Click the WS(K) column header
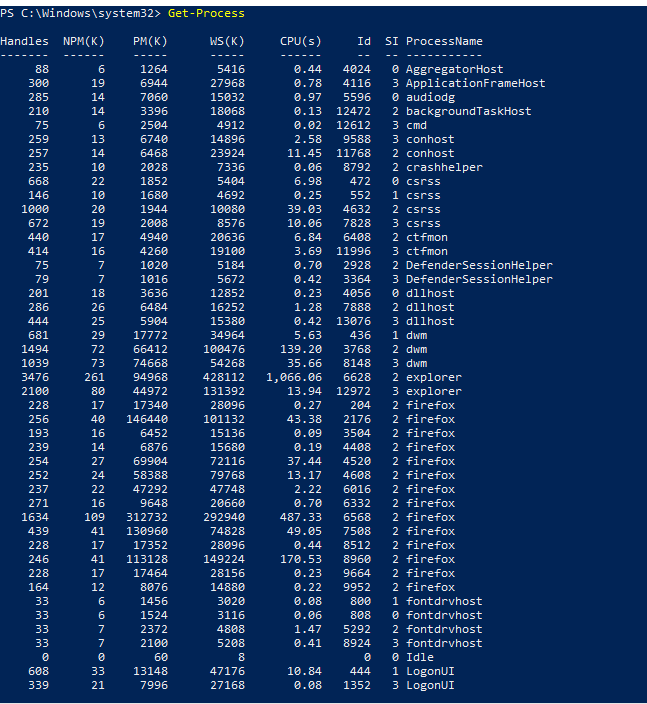The image size is (647, 704). tap(227, 41)
